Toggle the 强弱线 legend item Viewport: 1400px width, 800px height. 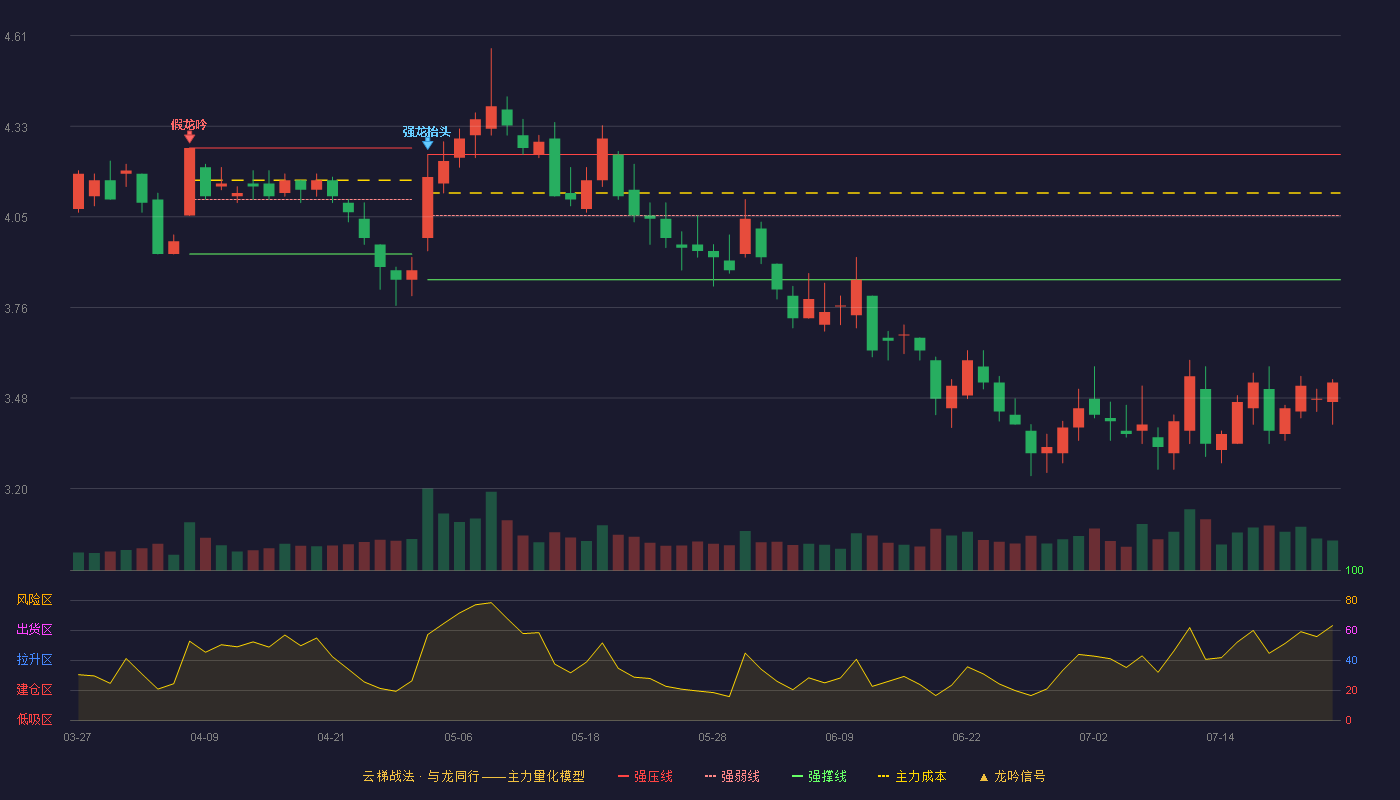tap(732, 776)
